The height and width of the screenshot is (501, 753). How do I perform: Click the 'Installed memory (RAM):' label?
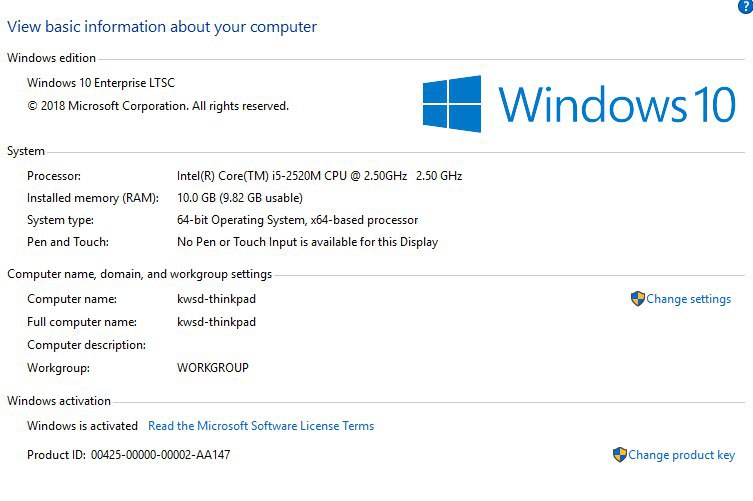93,198
